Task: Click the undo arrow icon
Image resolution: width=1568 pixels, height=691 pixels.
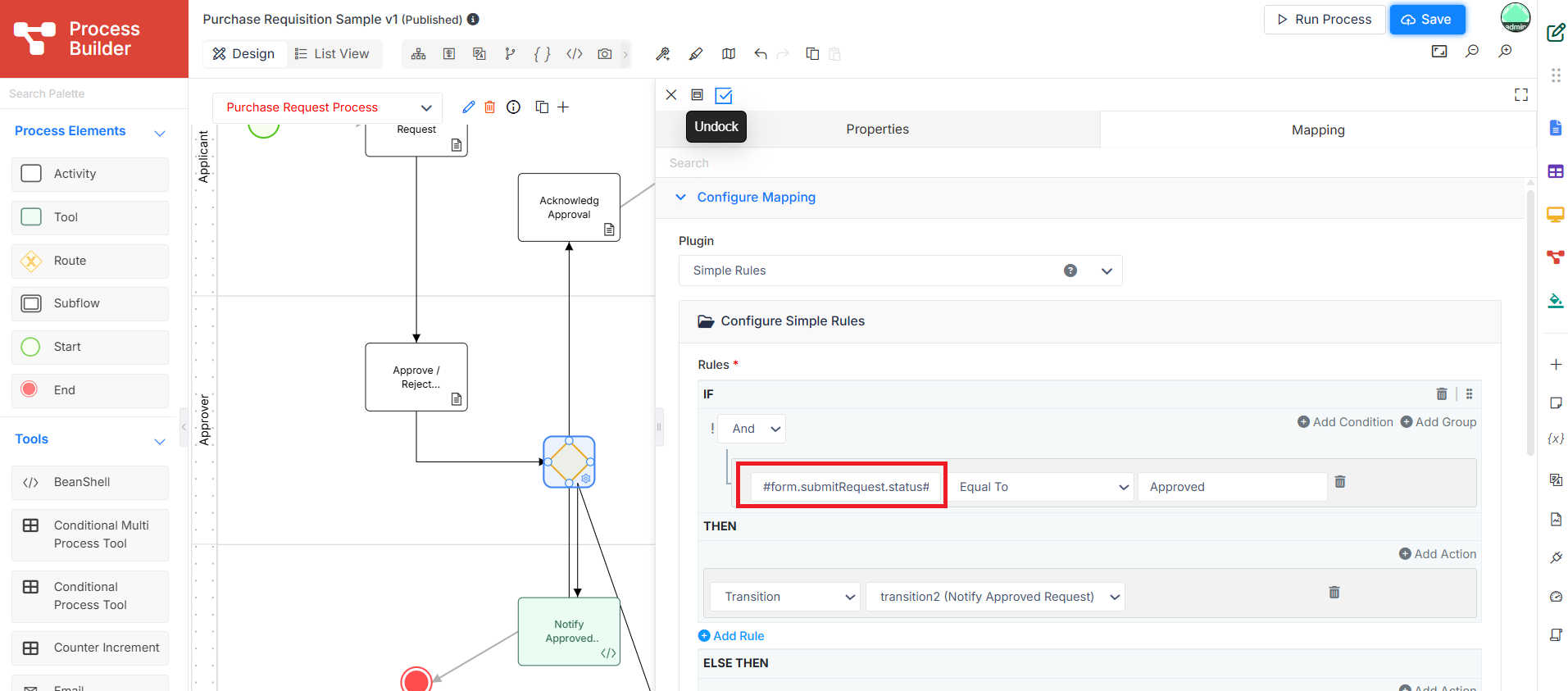Action: (x=761, y=54)
